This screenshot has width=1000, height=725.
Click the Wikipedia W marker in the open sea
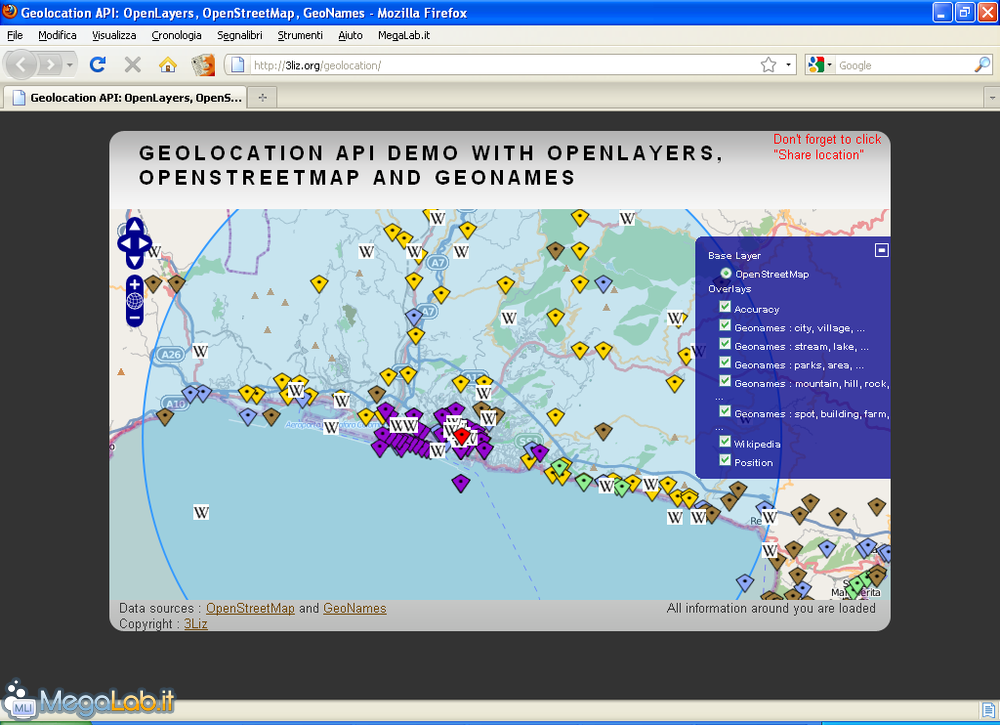click(x=201, y=512)
